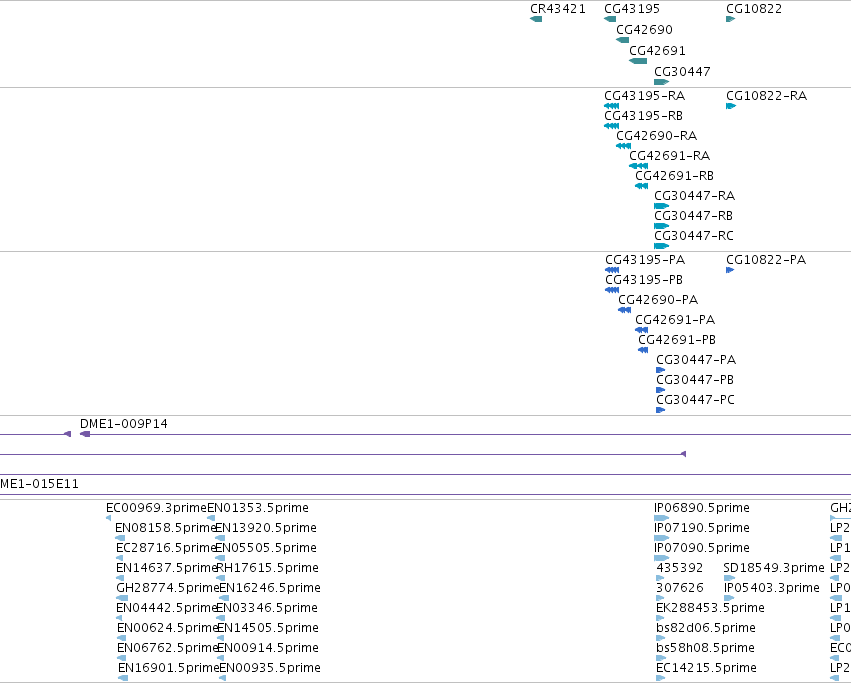Select the CG42690 gene glyph
Screen dimensions: 851x683
point(623,40)
